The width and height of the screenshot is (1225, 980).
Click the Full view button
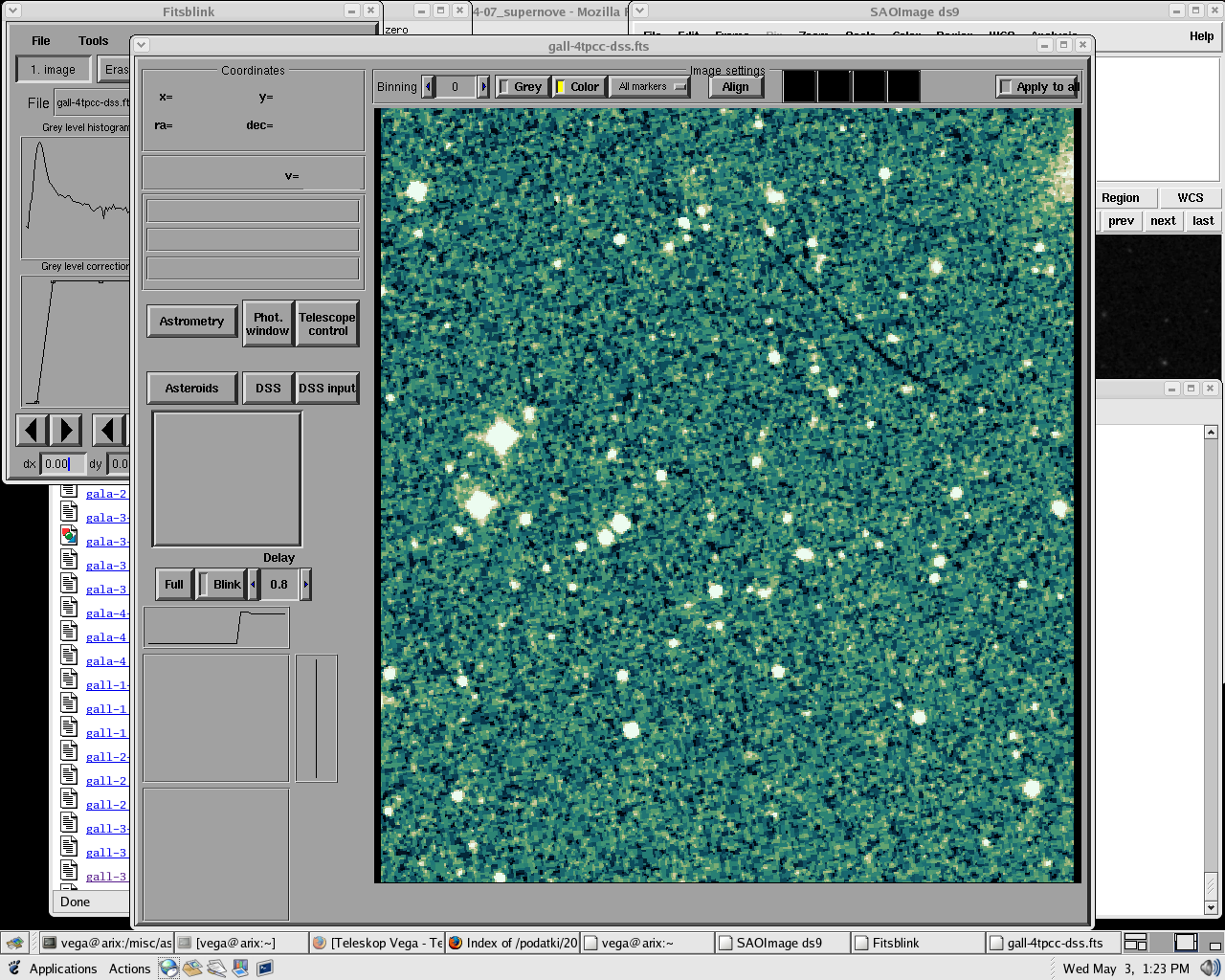[174, 584]
